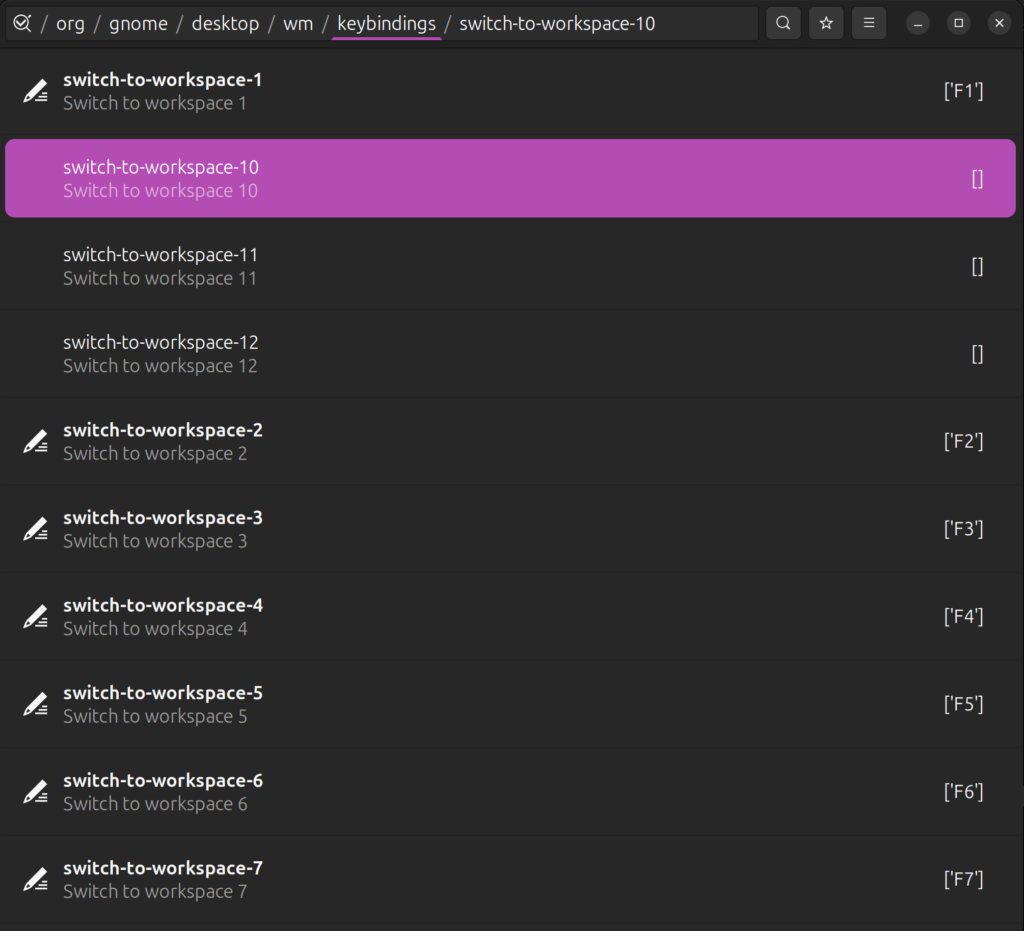Click edited pencil icon for switch-to-workspace-2

36,441
